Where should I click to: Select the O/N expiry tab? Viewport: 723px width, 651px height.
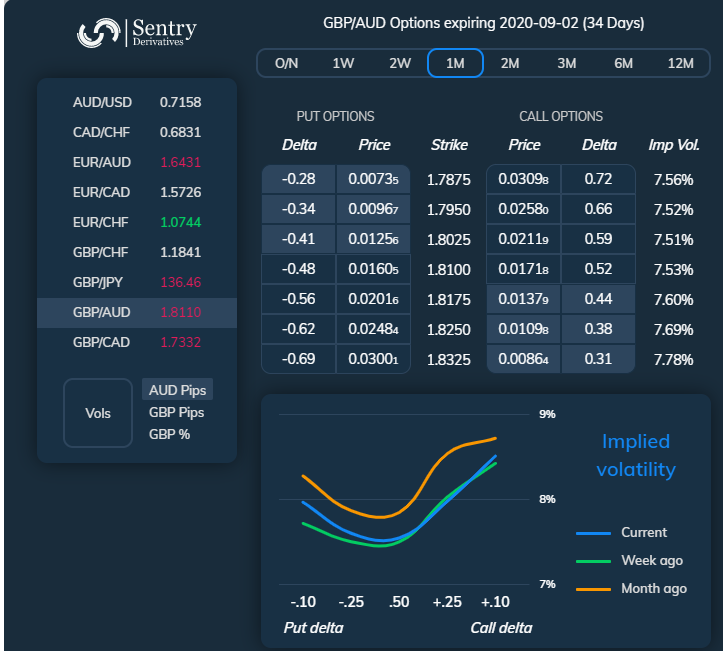[286, 63]
